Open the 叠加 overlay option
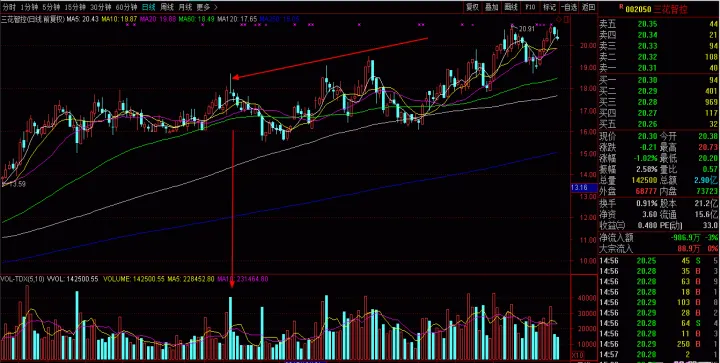The height and width of the screenshot is (363, 720). point(492,7)
